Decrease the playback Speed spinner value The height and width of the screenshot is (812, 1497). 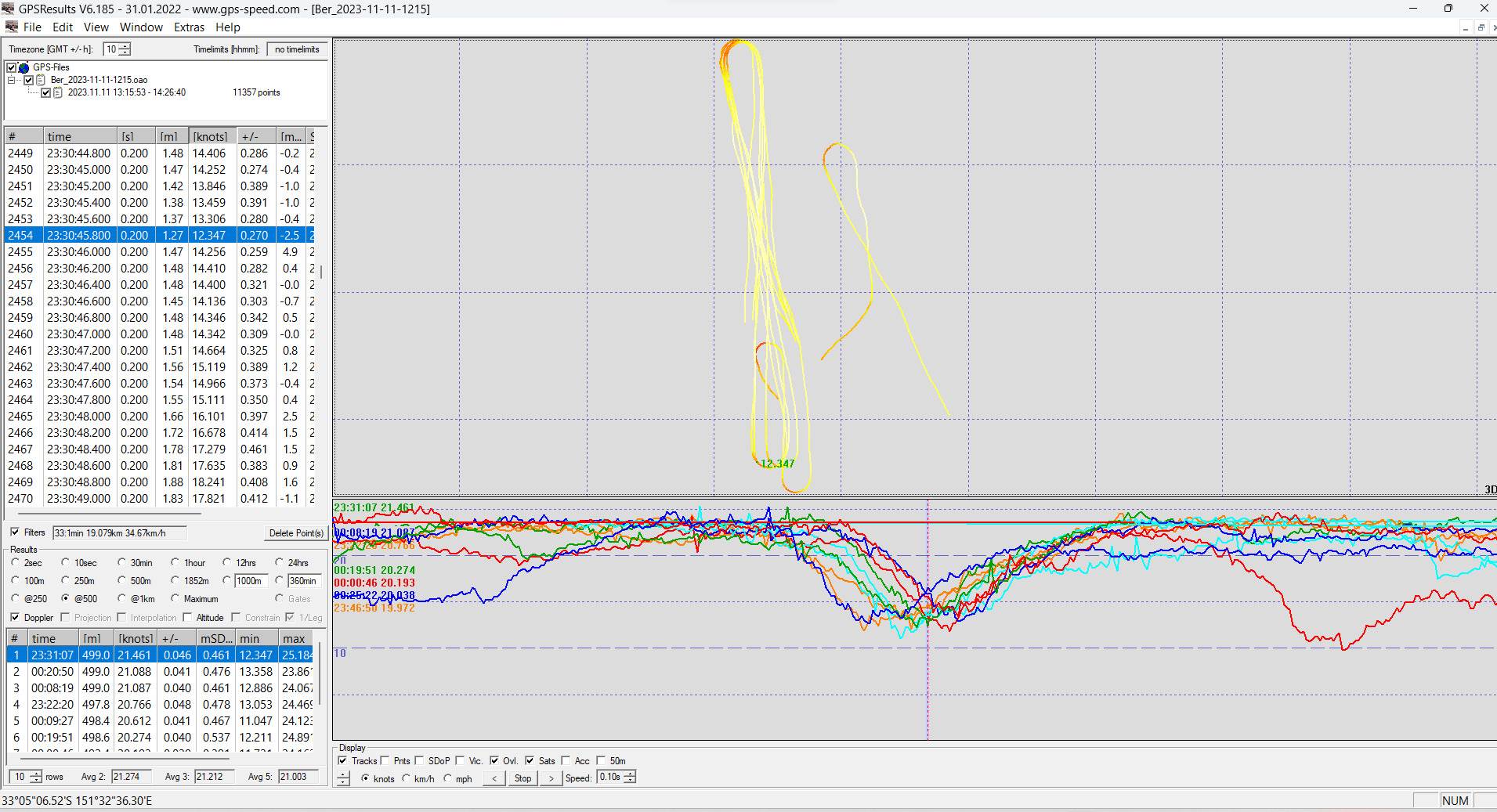click(x=630, y=781)
